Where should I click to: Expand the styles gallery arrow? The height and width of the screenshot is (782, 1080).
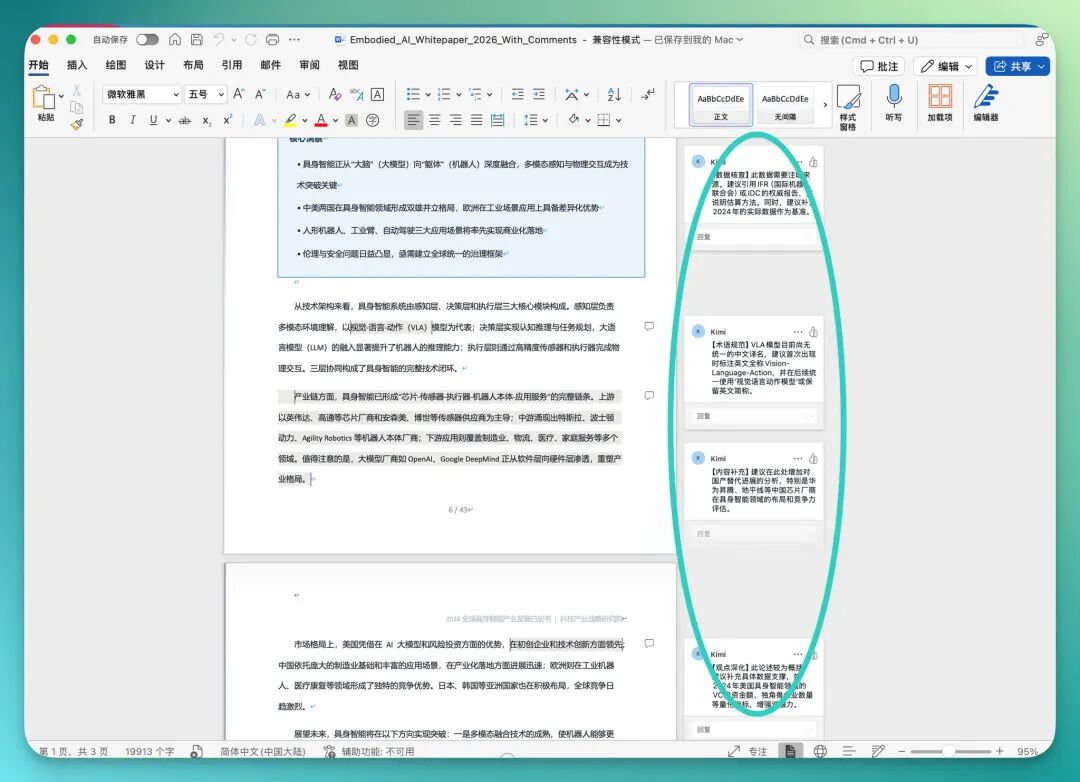click(x=824, y=105)
